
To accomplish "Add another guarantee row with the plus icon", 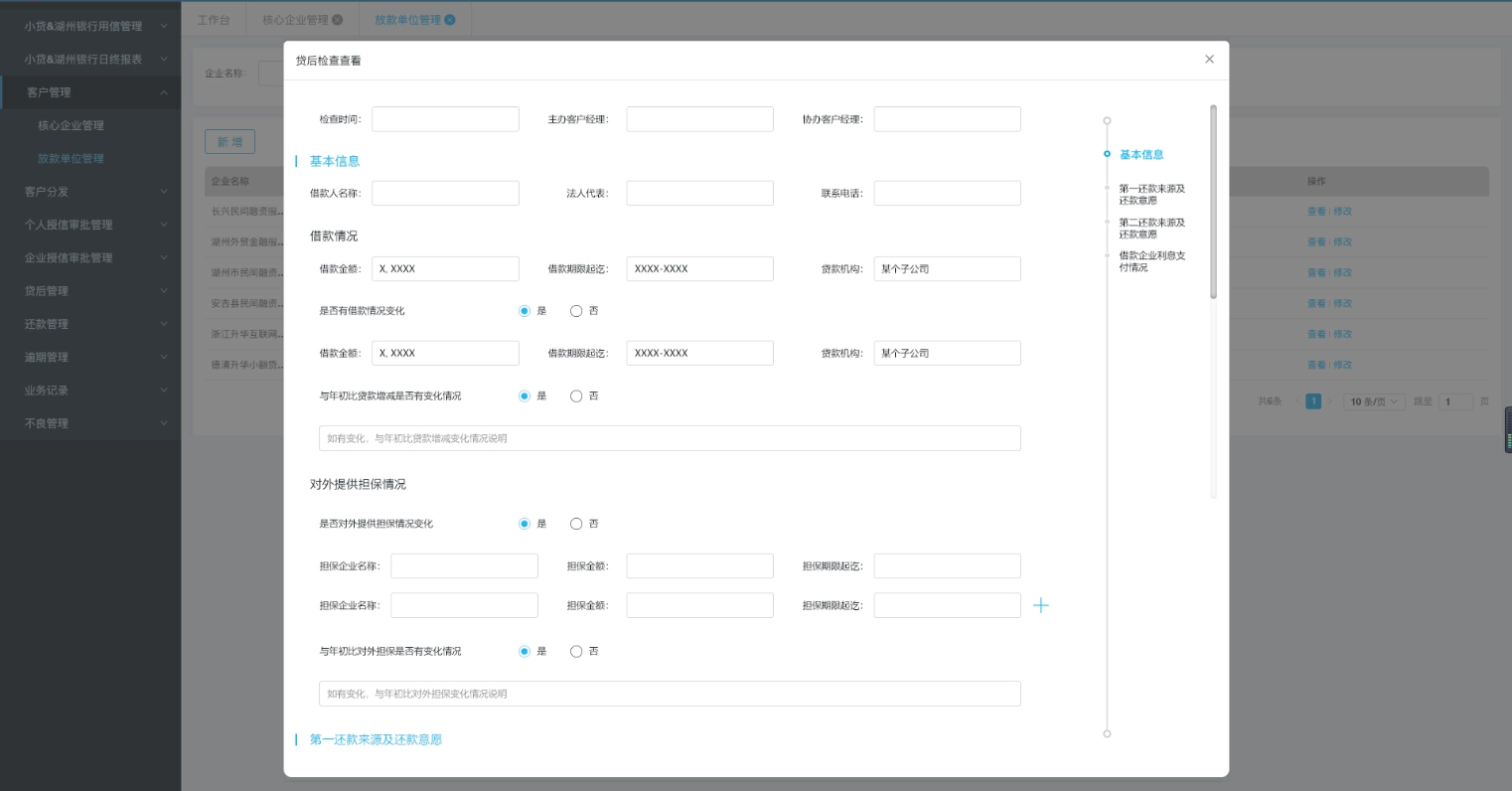I will point(1041,605).
